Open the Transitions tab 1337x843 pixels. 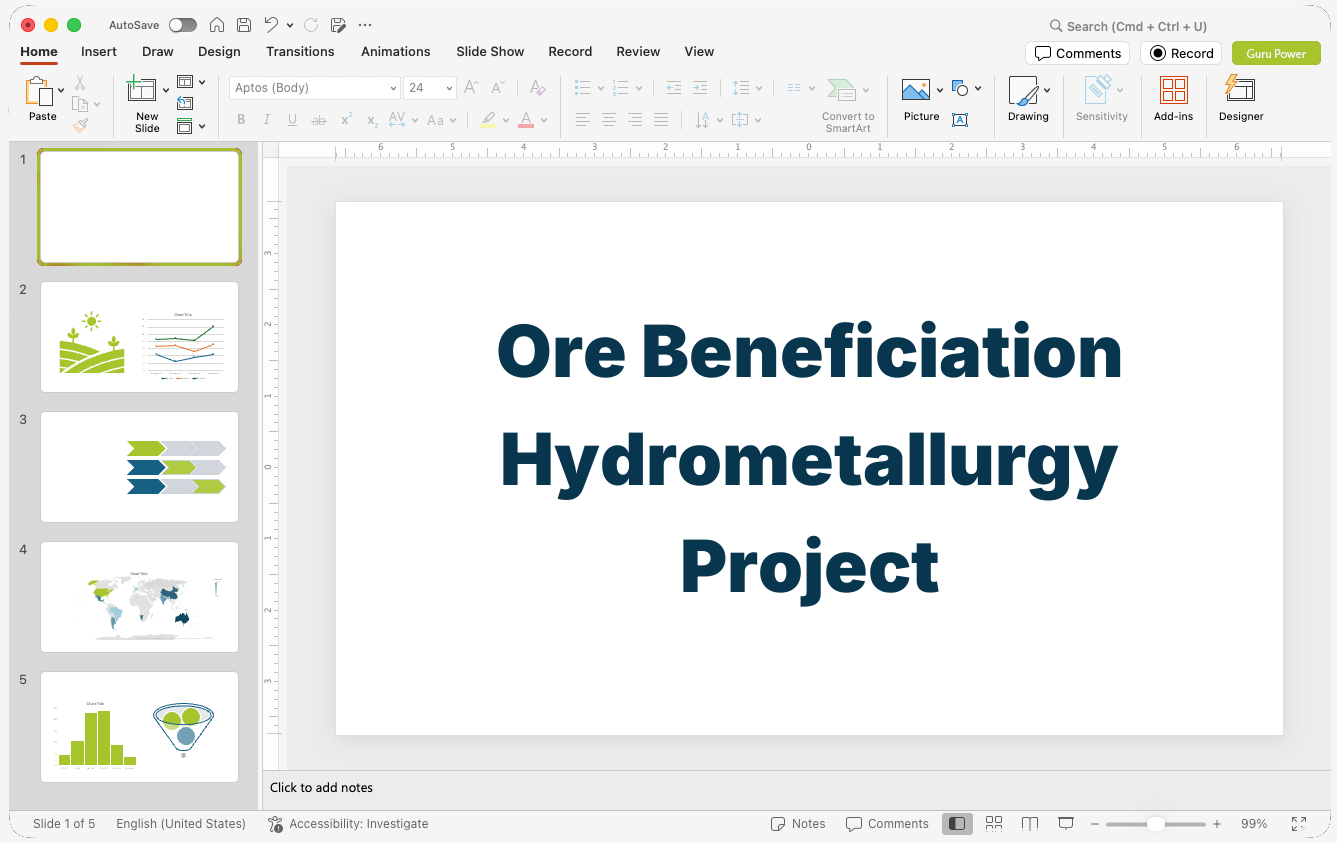pos(300,52)
